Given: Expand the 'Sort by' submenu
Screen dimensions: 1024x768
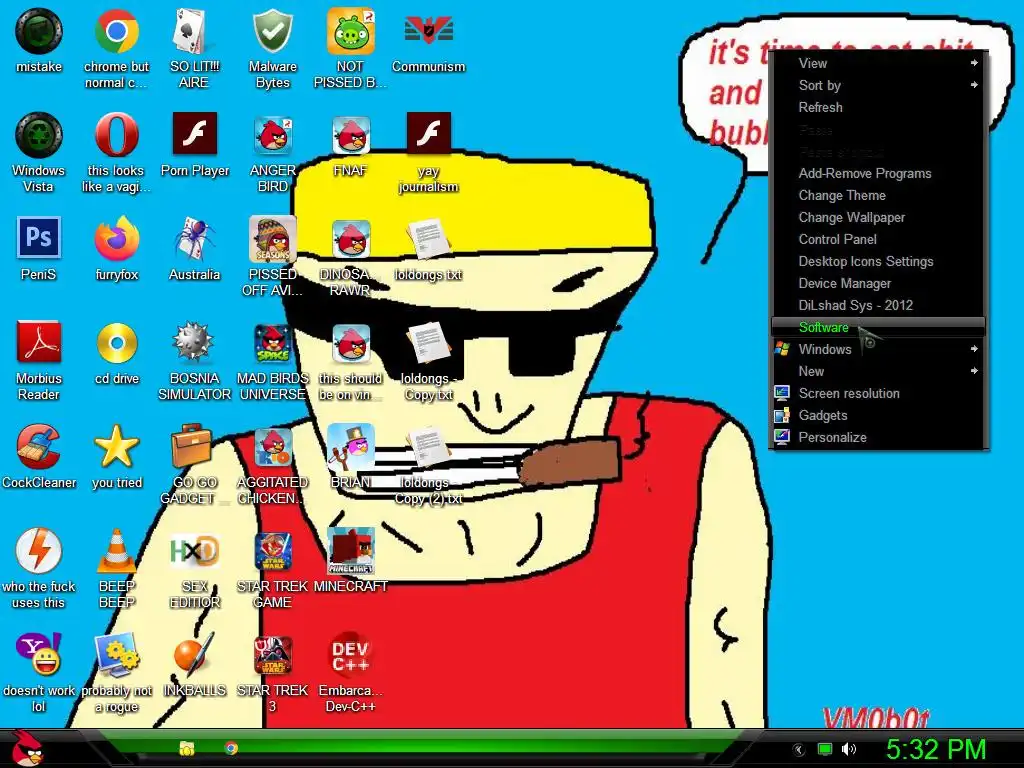Looking at the screenshot, I should (x=878, y=86).
